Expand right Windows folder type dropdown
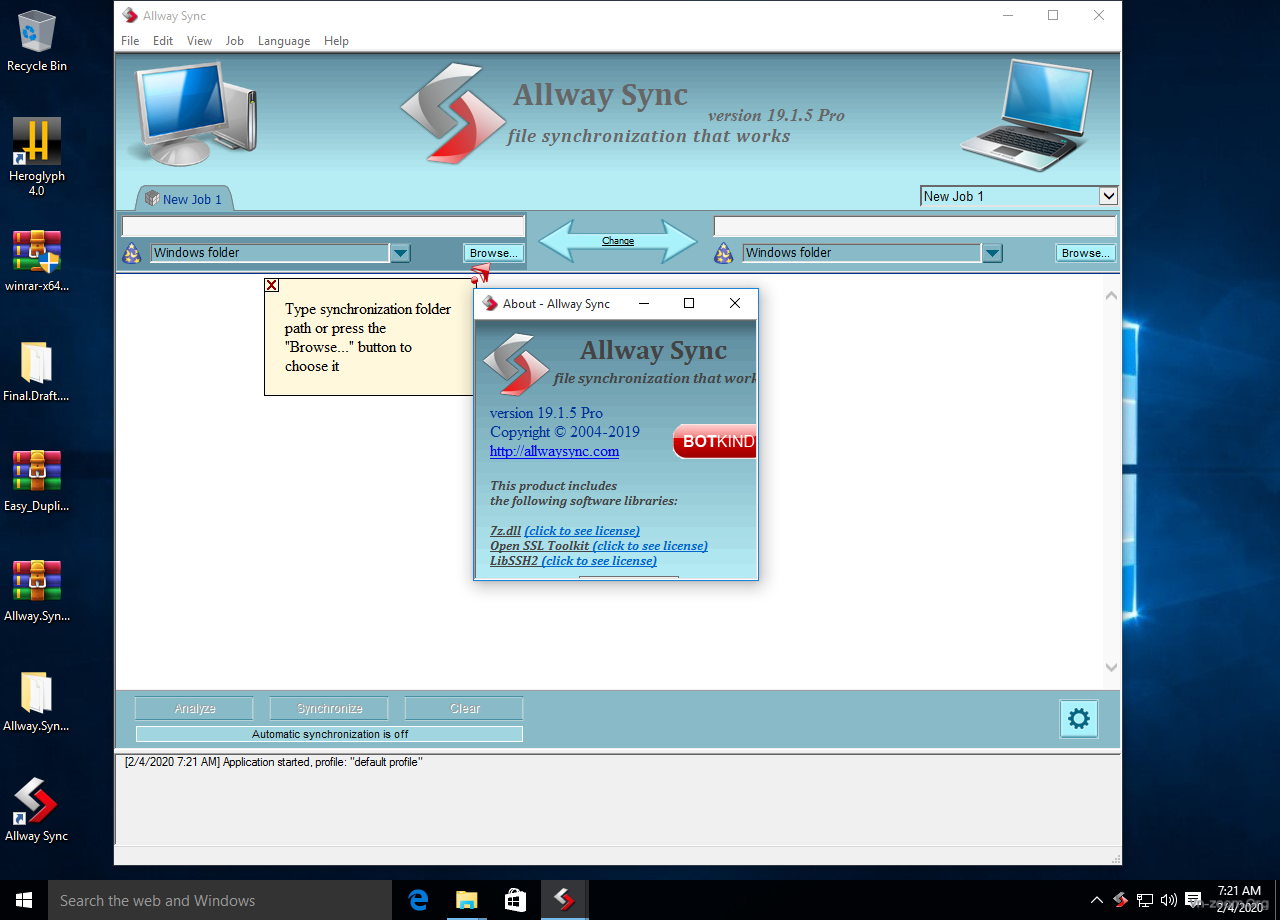The height and width of the screenshot is (920, 1280). [x=992, y=253]
